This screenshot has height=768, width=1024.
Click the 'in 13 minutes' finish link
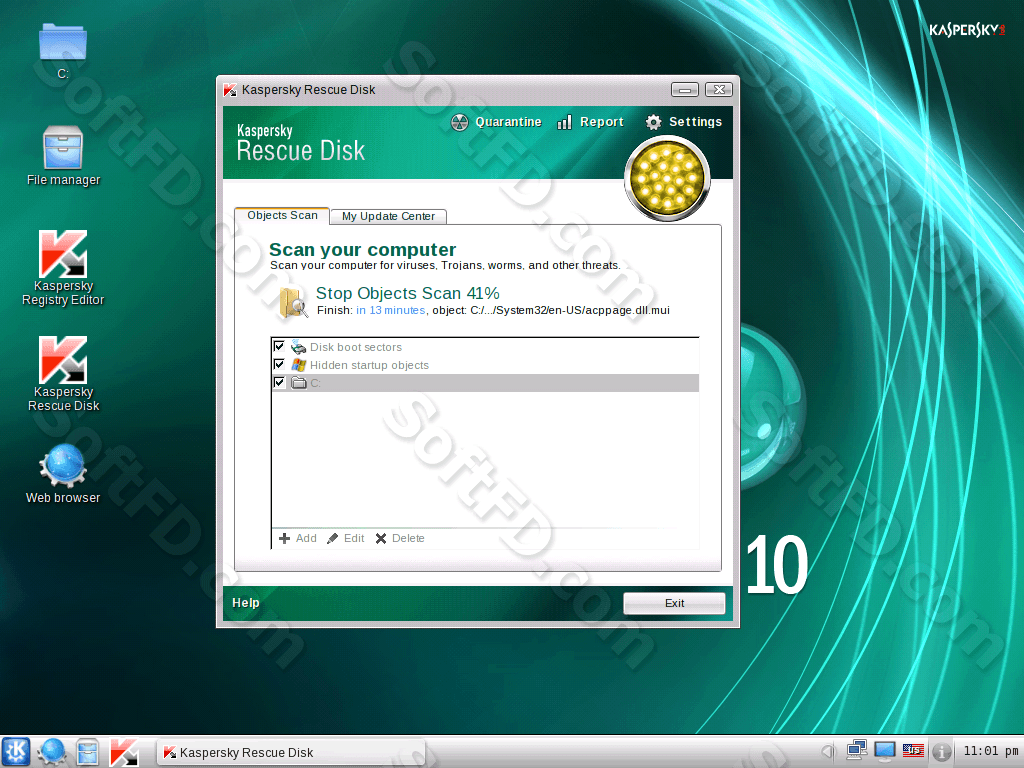391,310
